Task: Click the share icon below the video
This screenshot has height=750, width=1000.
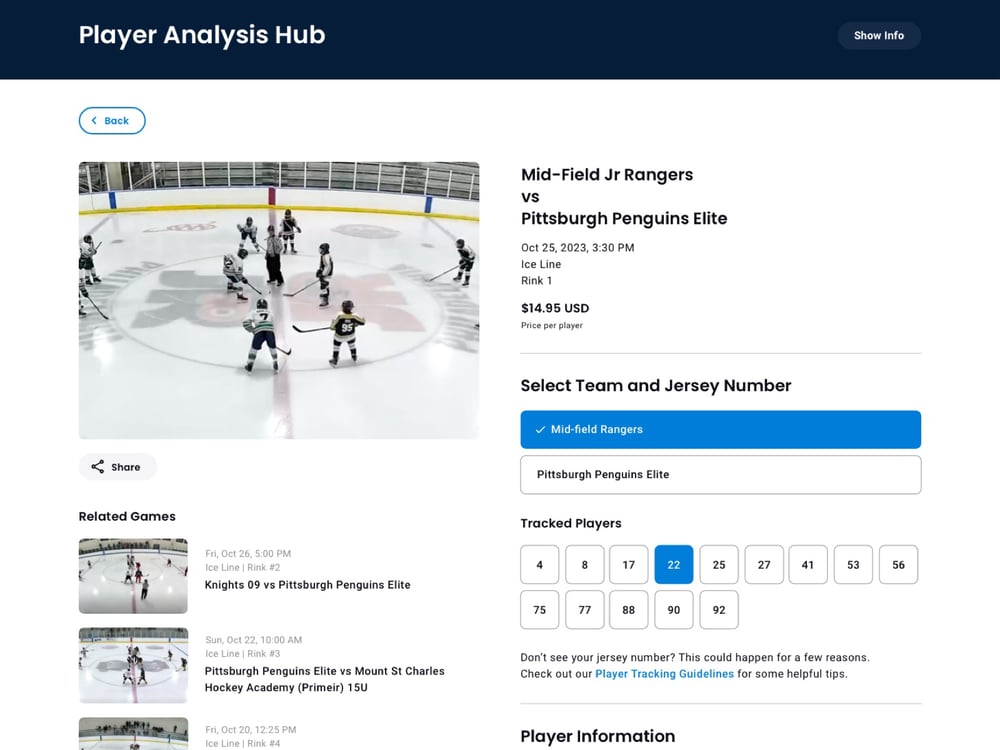Action: click(98, 467)
